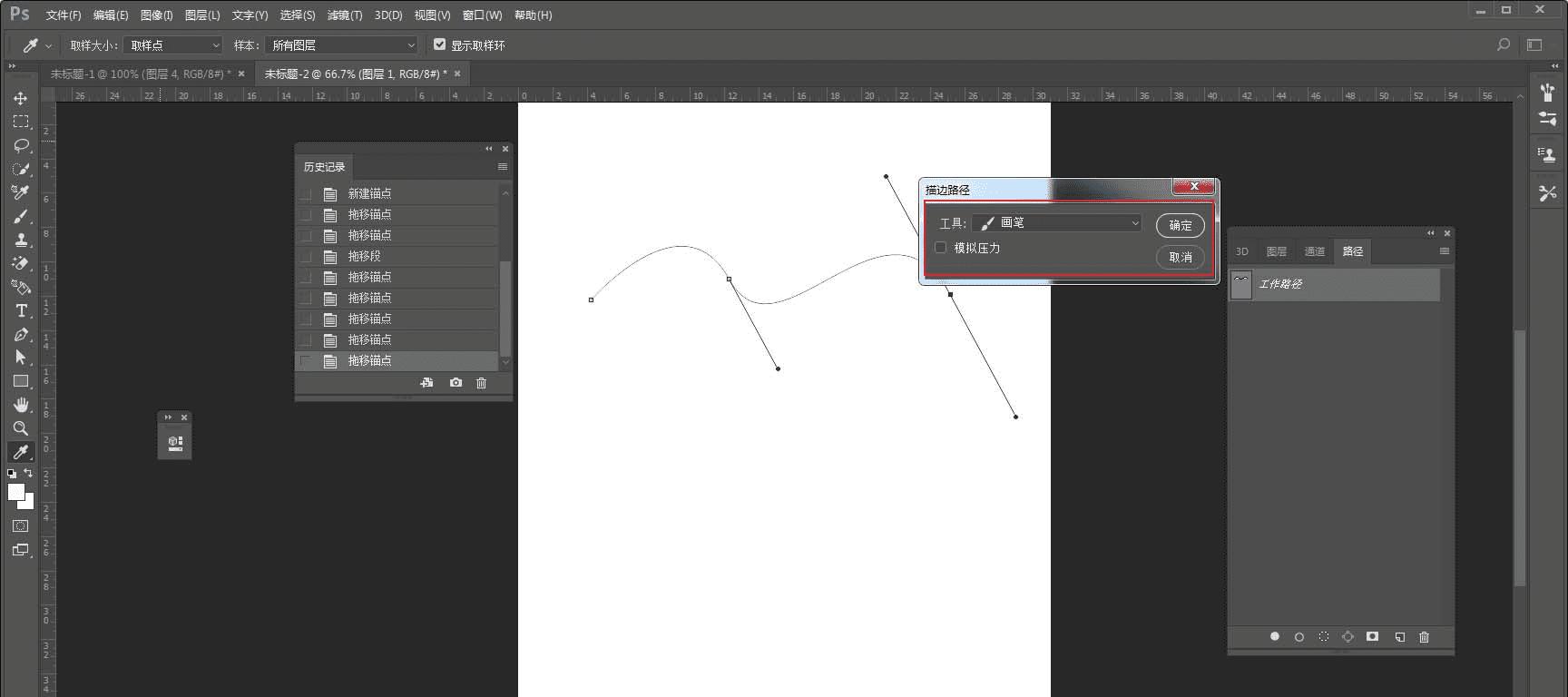Viewport: 1568px width, 697px height.
Task: Change screen mode via toolbar icon
Action: 21,550
